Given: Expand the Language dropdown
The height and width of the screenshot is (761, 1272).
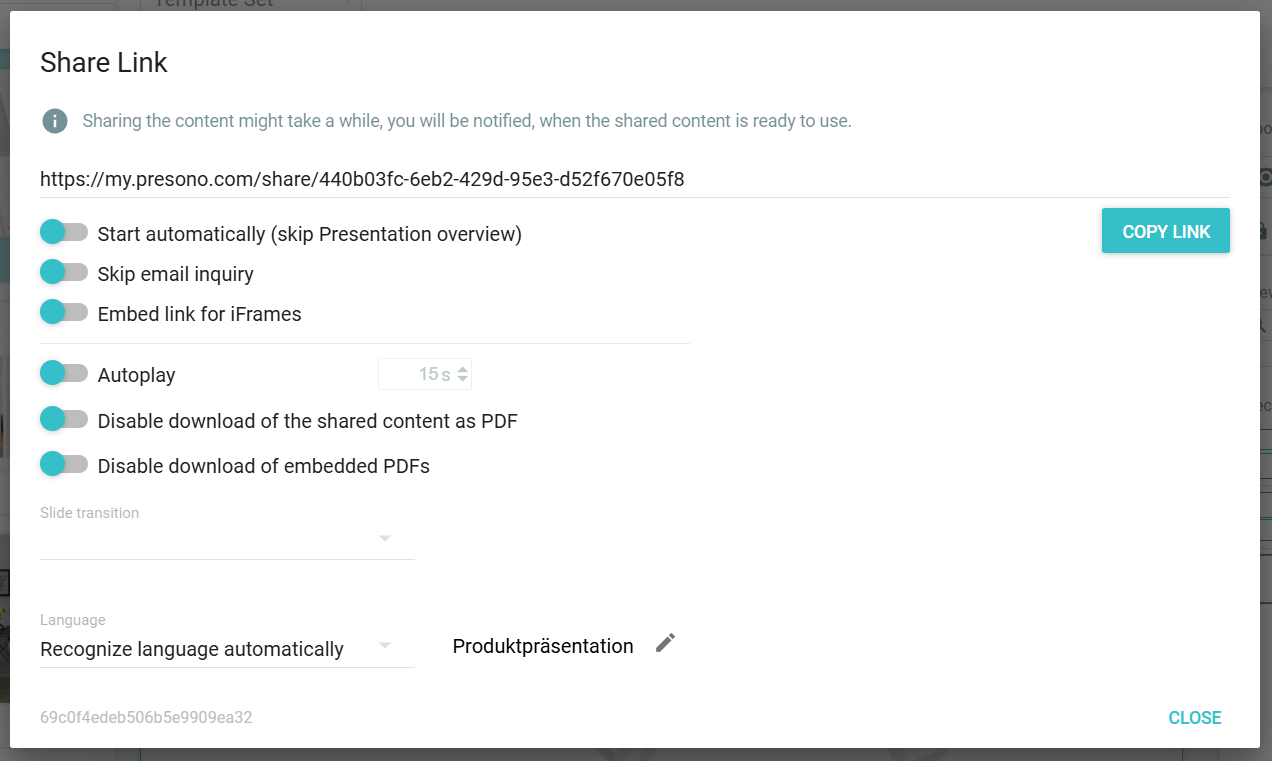Looking at the screenshot, I should click(227, 648).
